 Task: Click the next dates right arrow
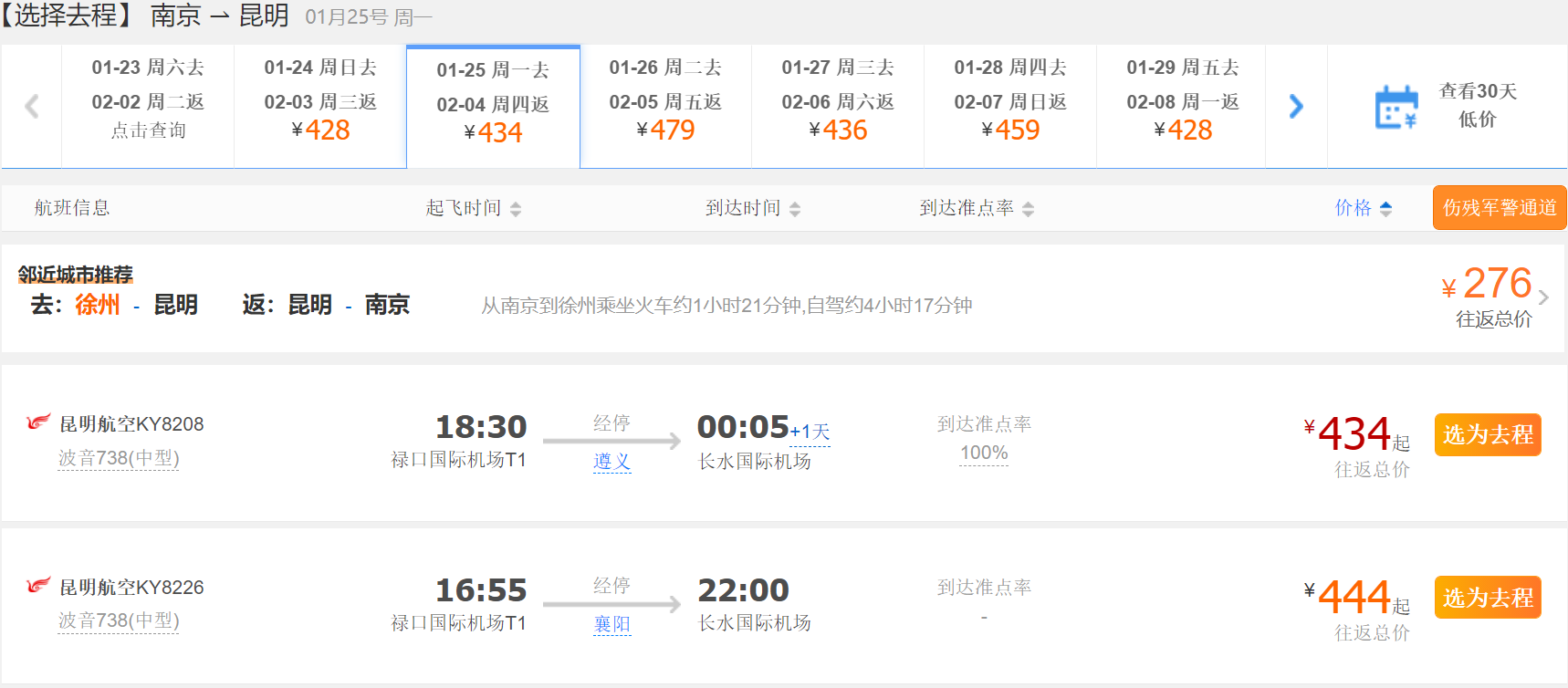pos(1296,107)
